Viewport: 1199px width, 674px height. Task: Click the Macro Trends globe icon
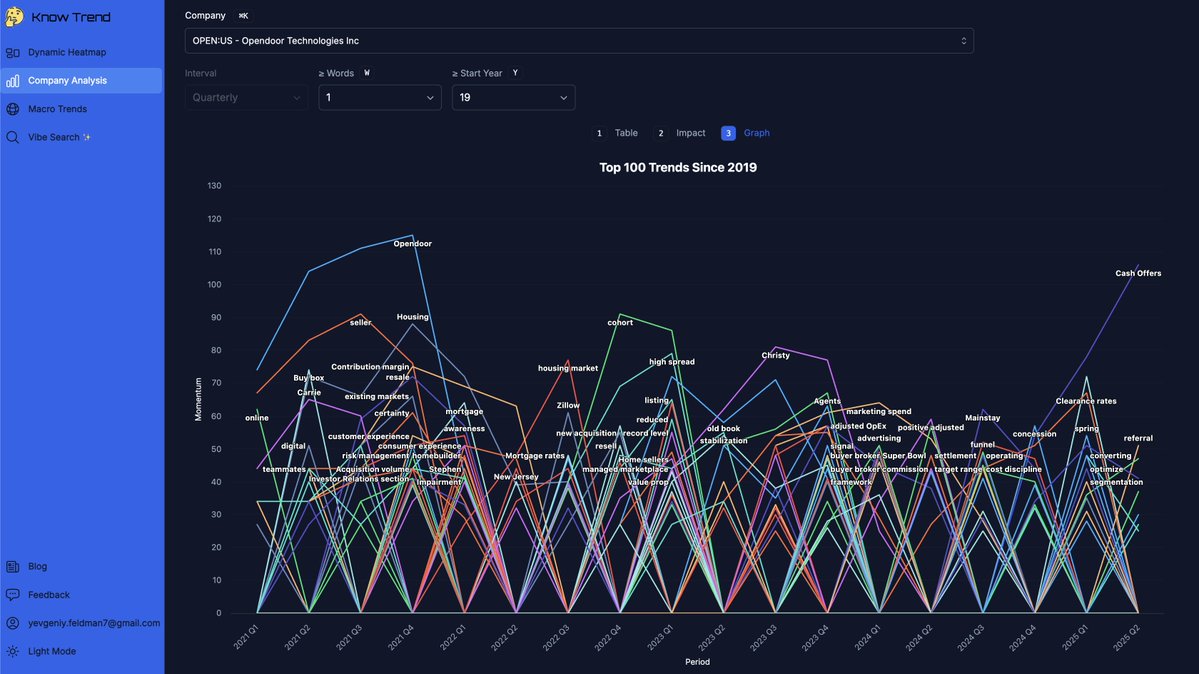click(x=13, y=109)
